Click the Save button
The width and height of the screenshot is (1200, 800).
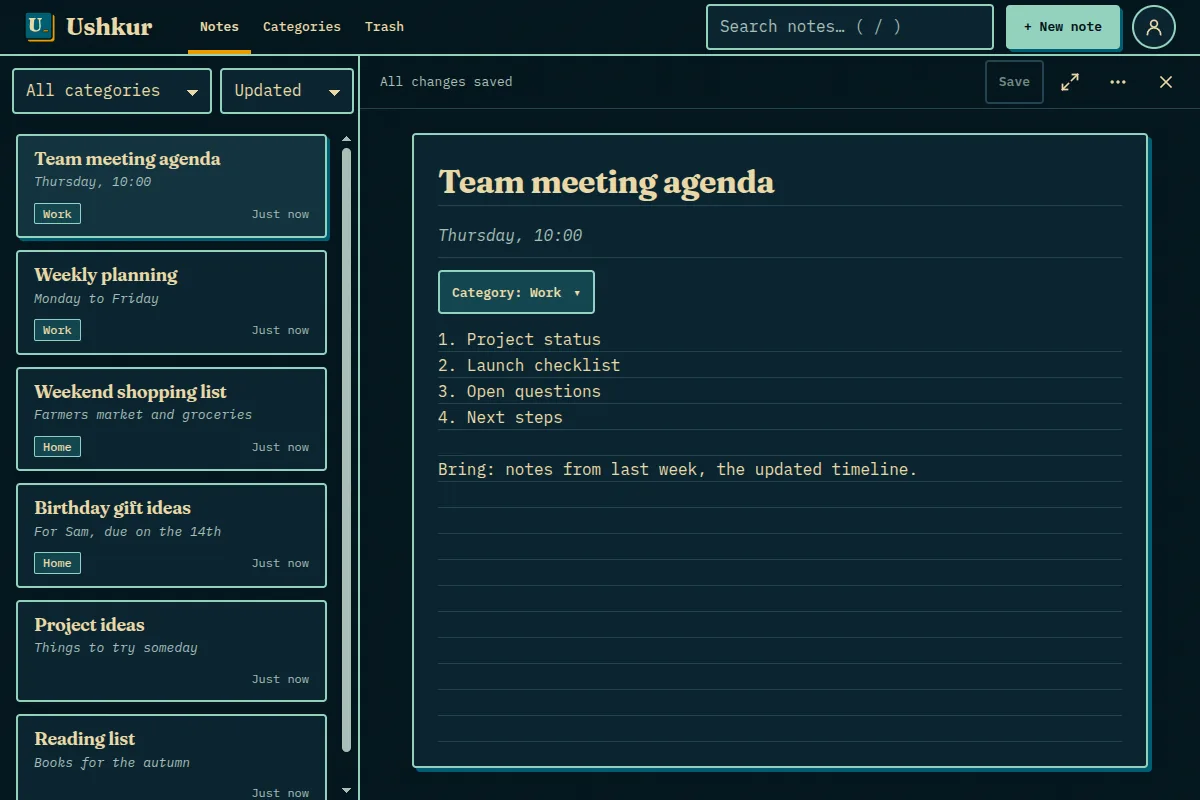click(x=1014, y=82)
